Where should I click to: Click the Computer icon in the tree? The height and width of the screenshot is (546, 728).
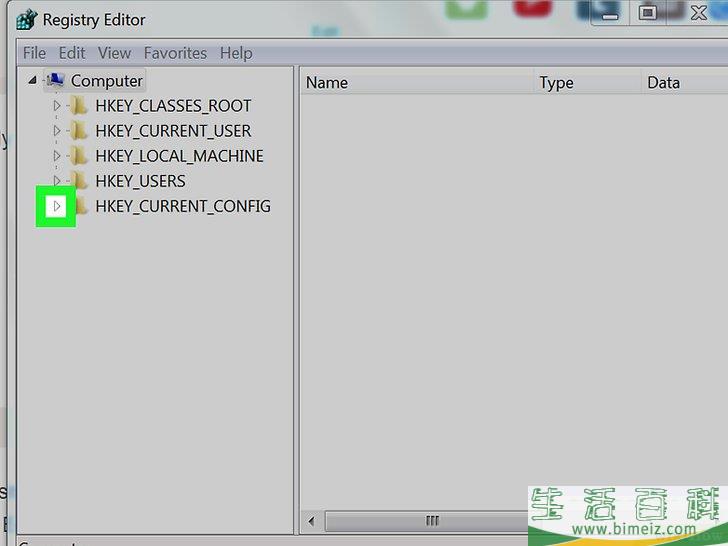pos(55,80)
